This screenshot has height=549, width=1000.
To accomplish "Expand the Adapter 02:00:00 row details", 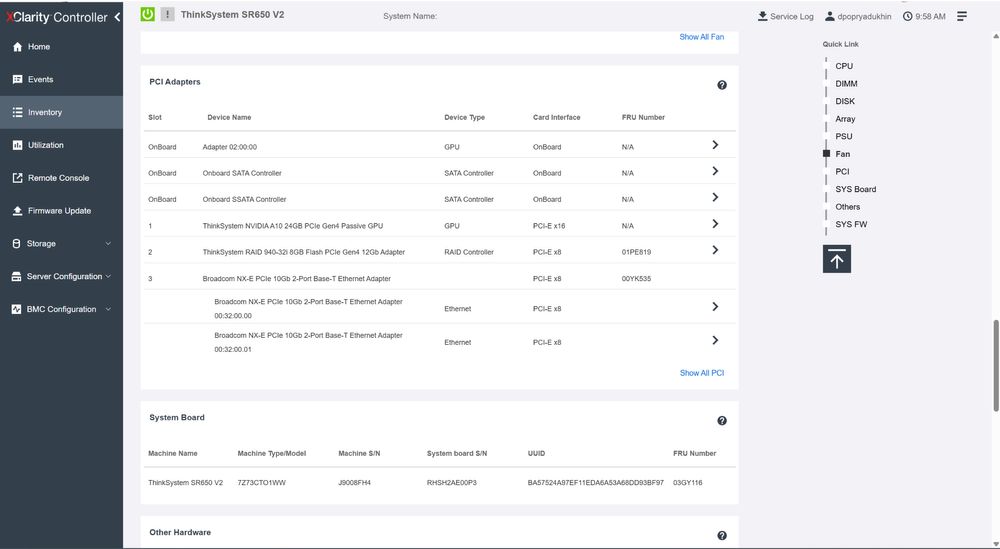I will pyautogui.click(x=715, y=145).
